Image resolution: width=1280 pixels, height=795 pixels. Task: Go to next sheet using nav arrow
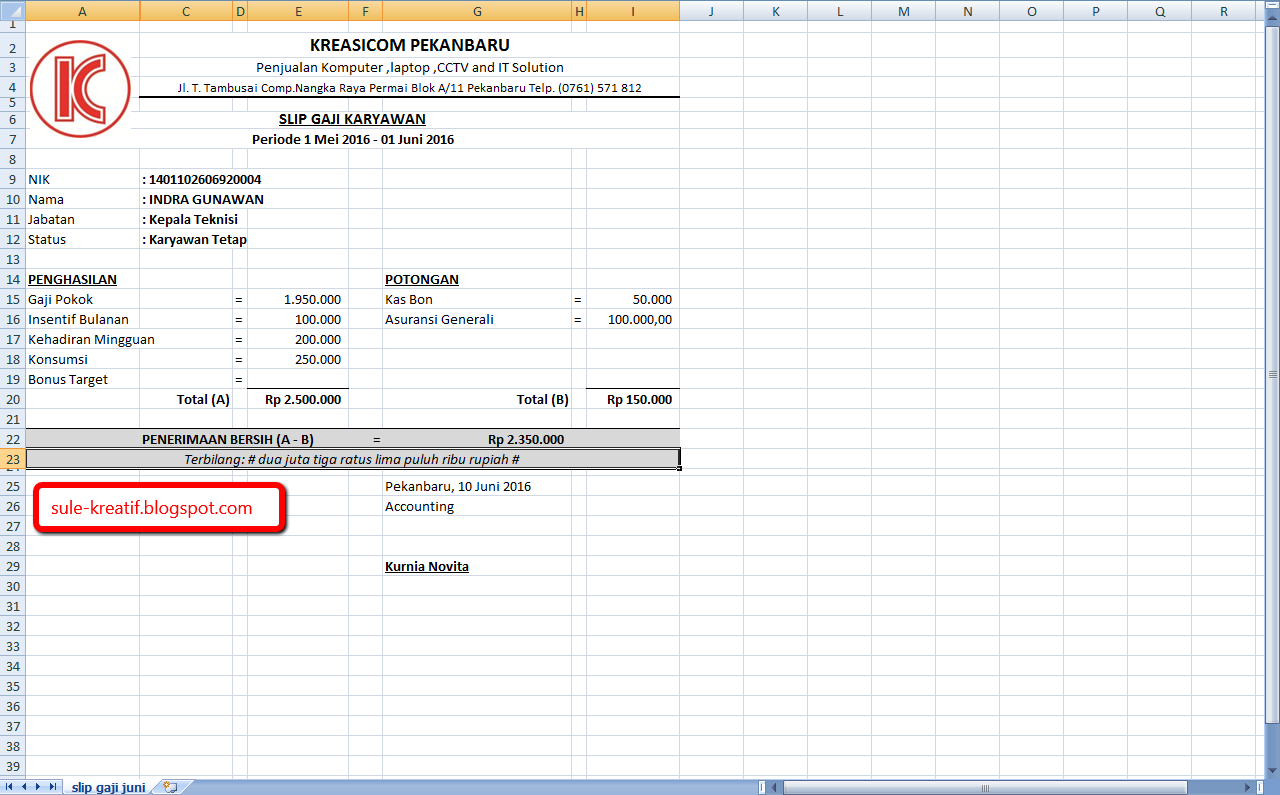pos(39,787)
